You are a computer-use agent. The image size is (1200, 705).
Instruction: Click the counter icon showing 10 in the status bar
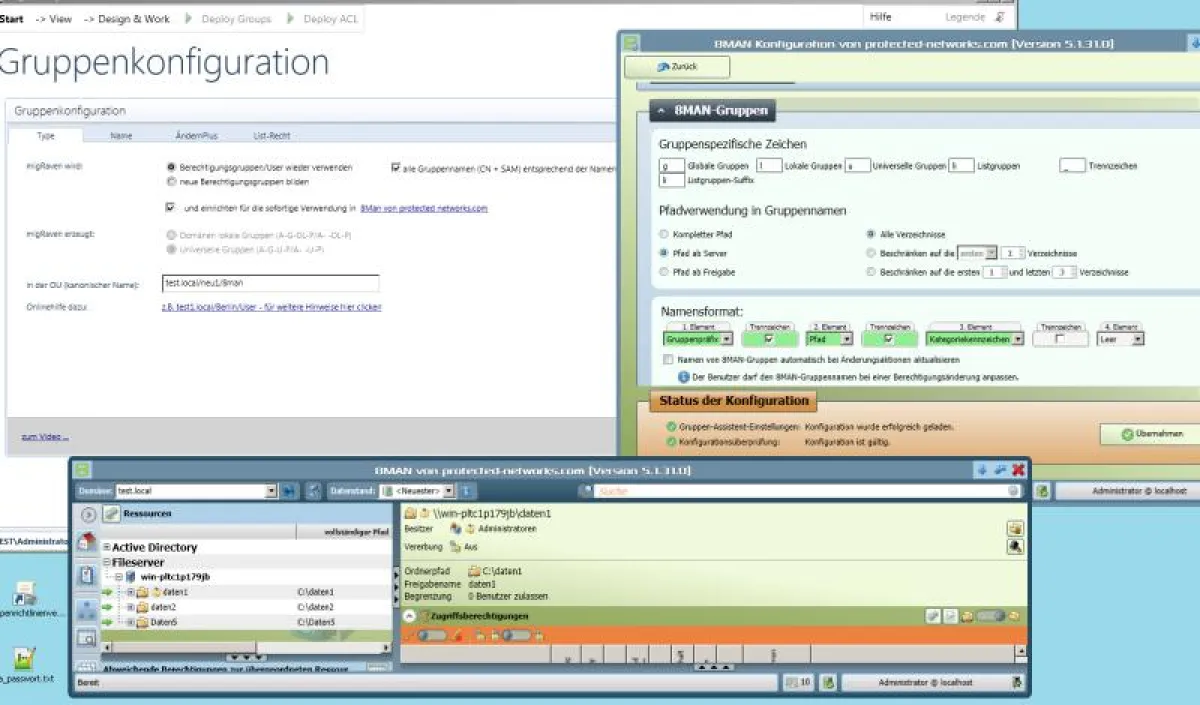[798, 682]
